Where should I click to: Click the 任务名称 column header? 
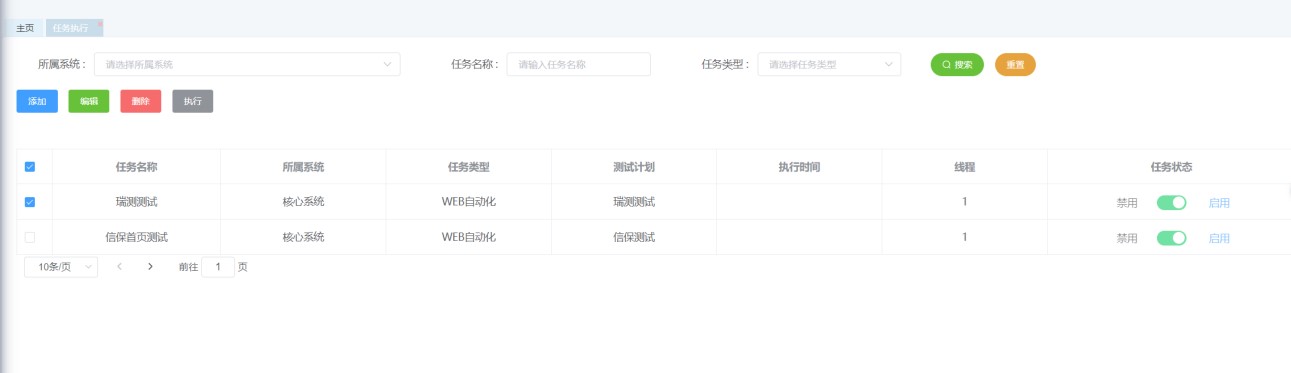[137, 167]
